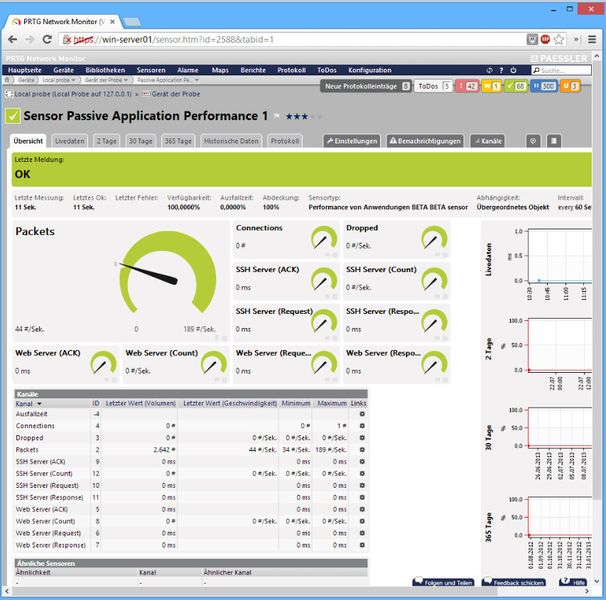The image size is (606, 600).
Task: Click the gear link icon in Web Server (Response) row
Action: pyautogui.click(x=362, y=545)
